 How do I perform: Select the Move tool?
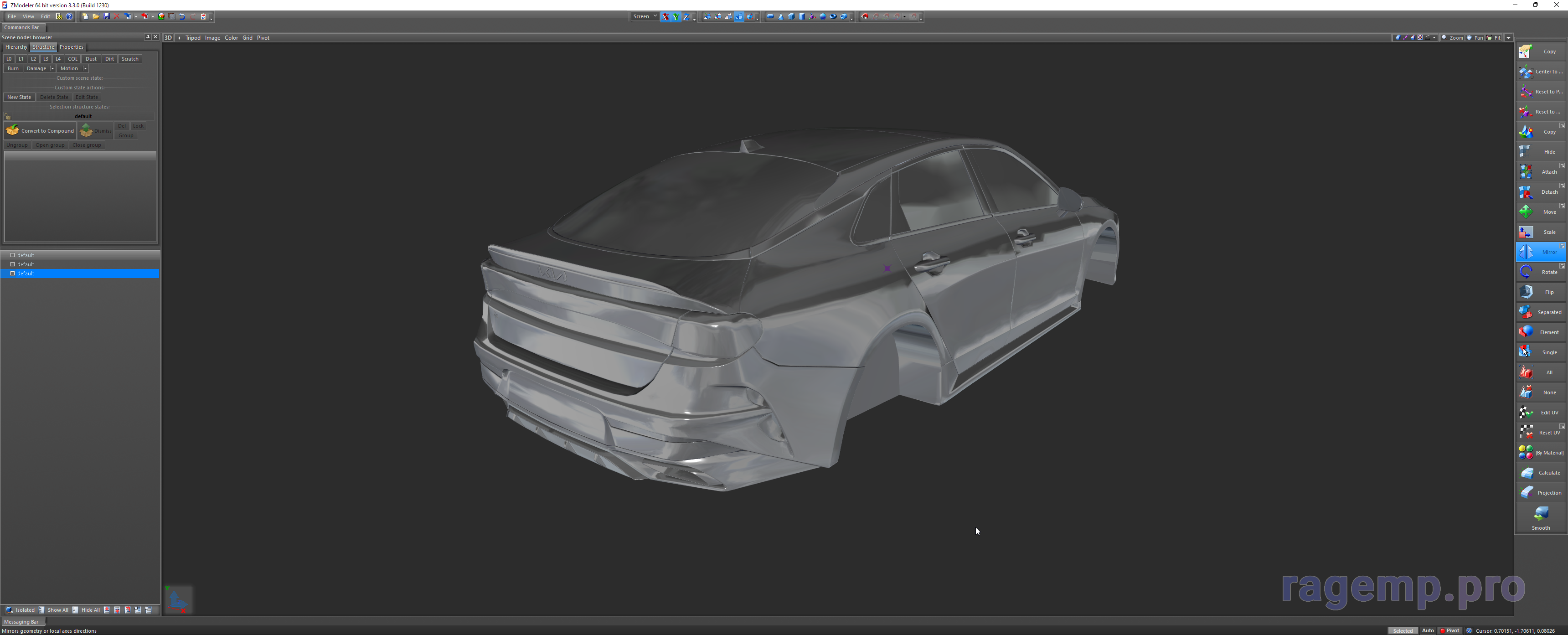click(x=1540, y=211)
